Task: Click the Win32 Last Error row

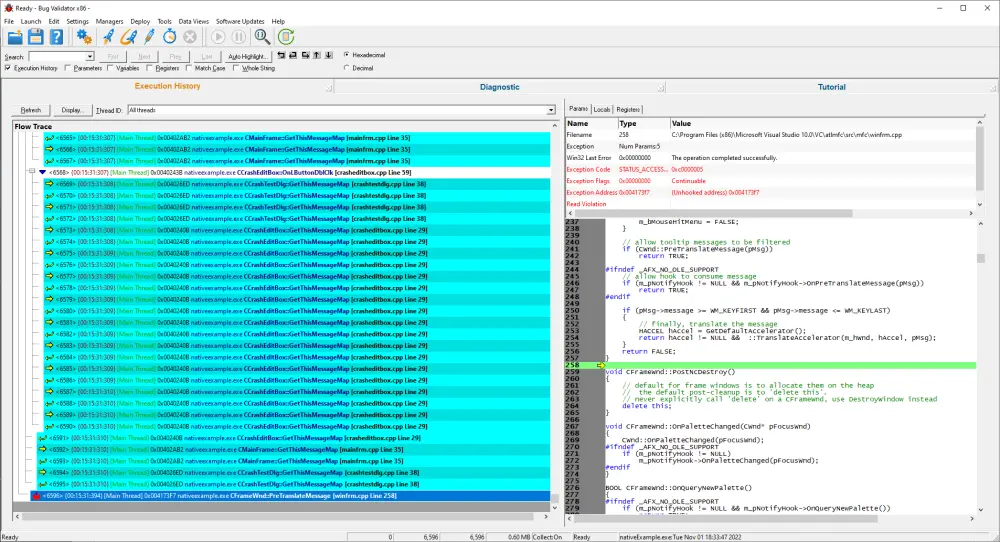Action: (x=770, y=158)
